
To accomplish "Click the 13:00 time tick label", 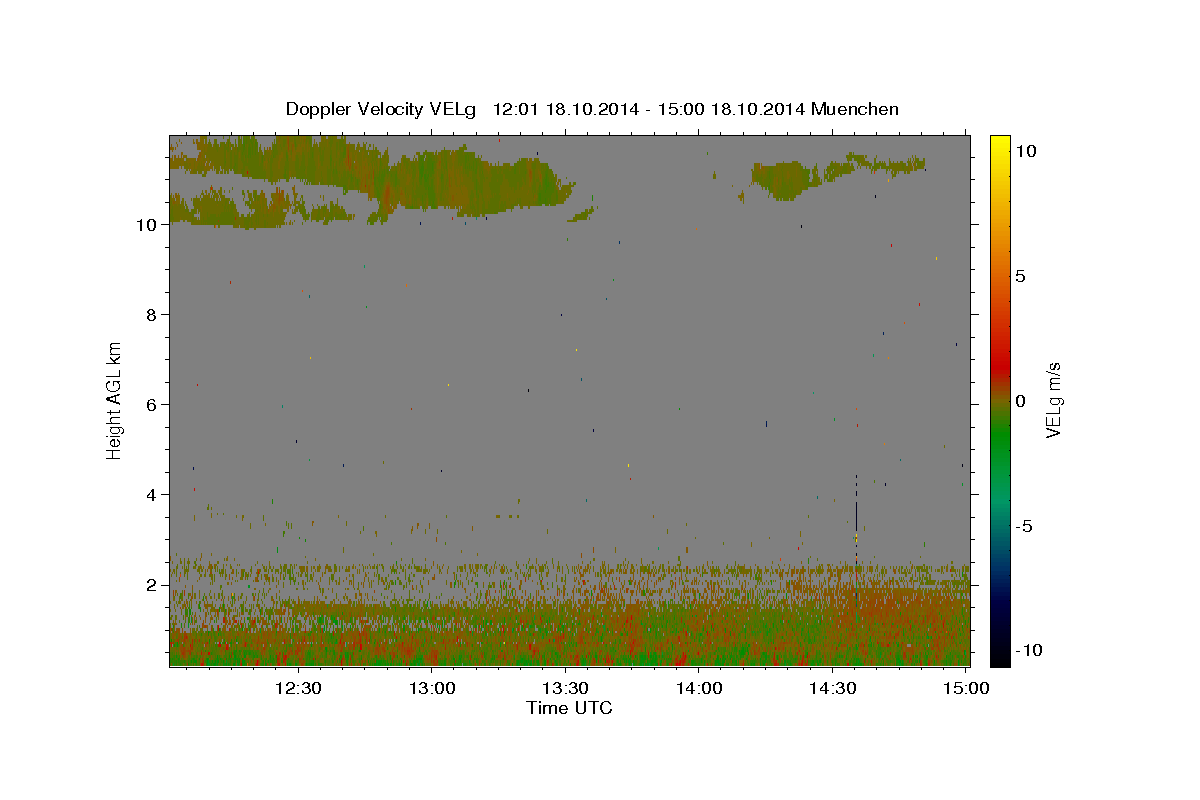I will 432,688.
